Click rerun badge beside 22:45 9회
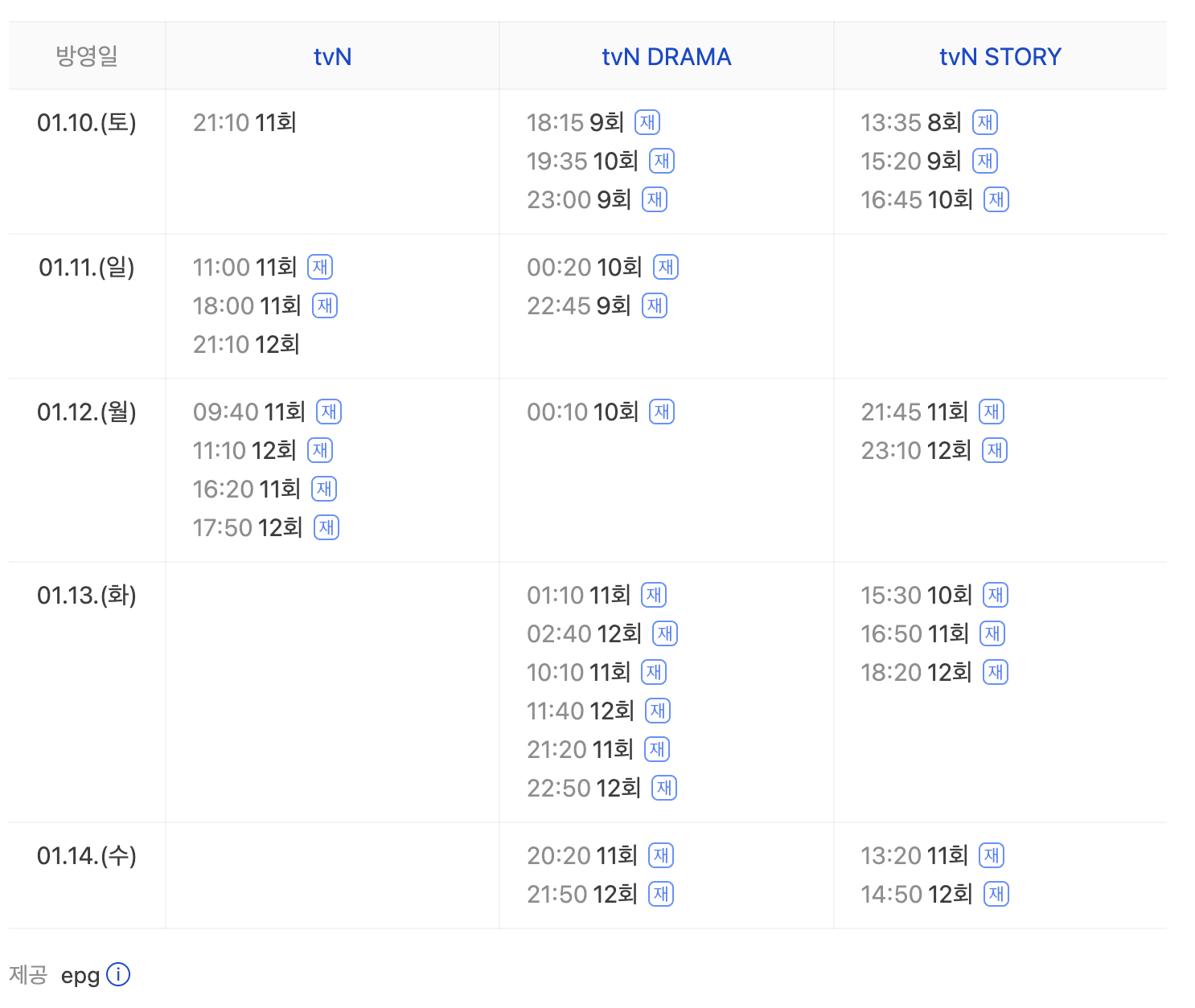 (655, 305)
